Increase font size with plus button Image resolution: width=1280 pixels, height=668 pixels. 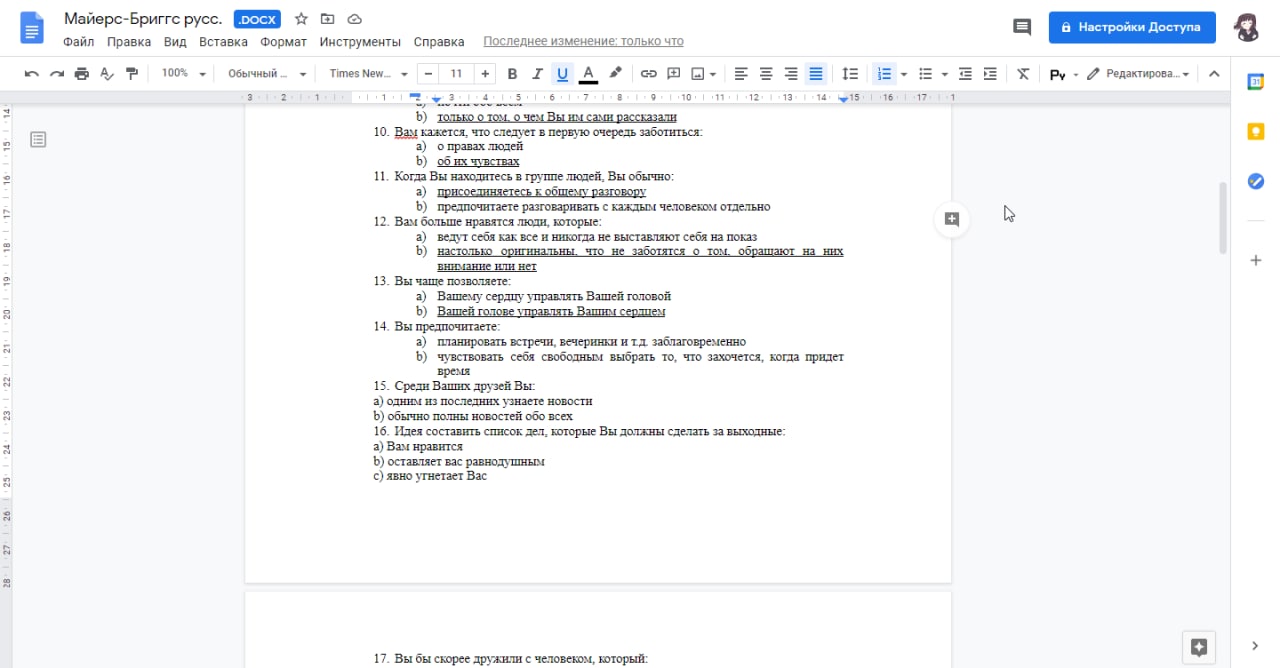485,73
